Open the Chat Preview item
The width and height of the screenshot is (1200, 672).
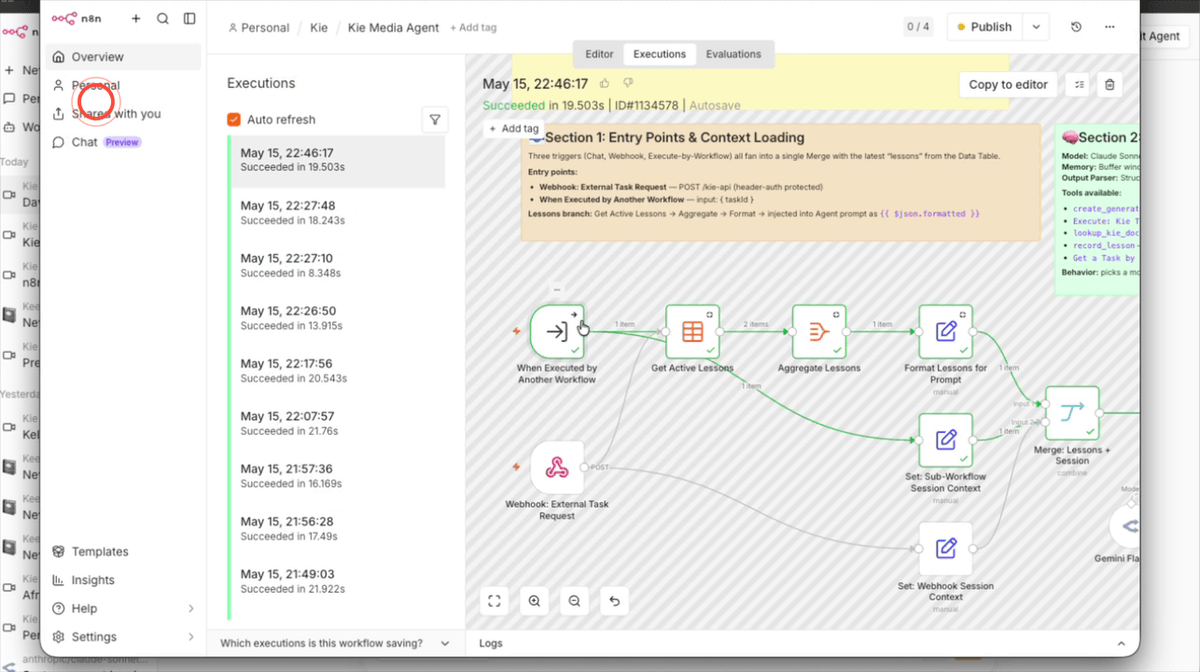(124, 142)
